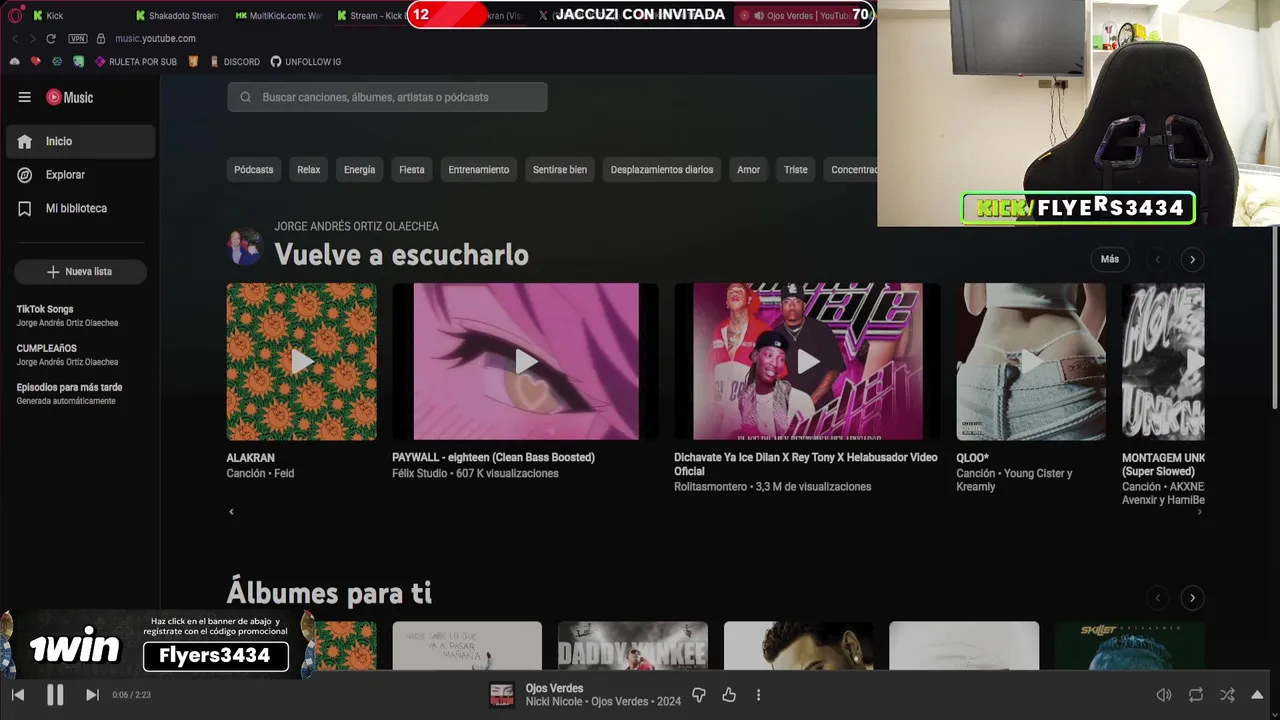Click the music.youtube.com address bar

tap(155, 38)
